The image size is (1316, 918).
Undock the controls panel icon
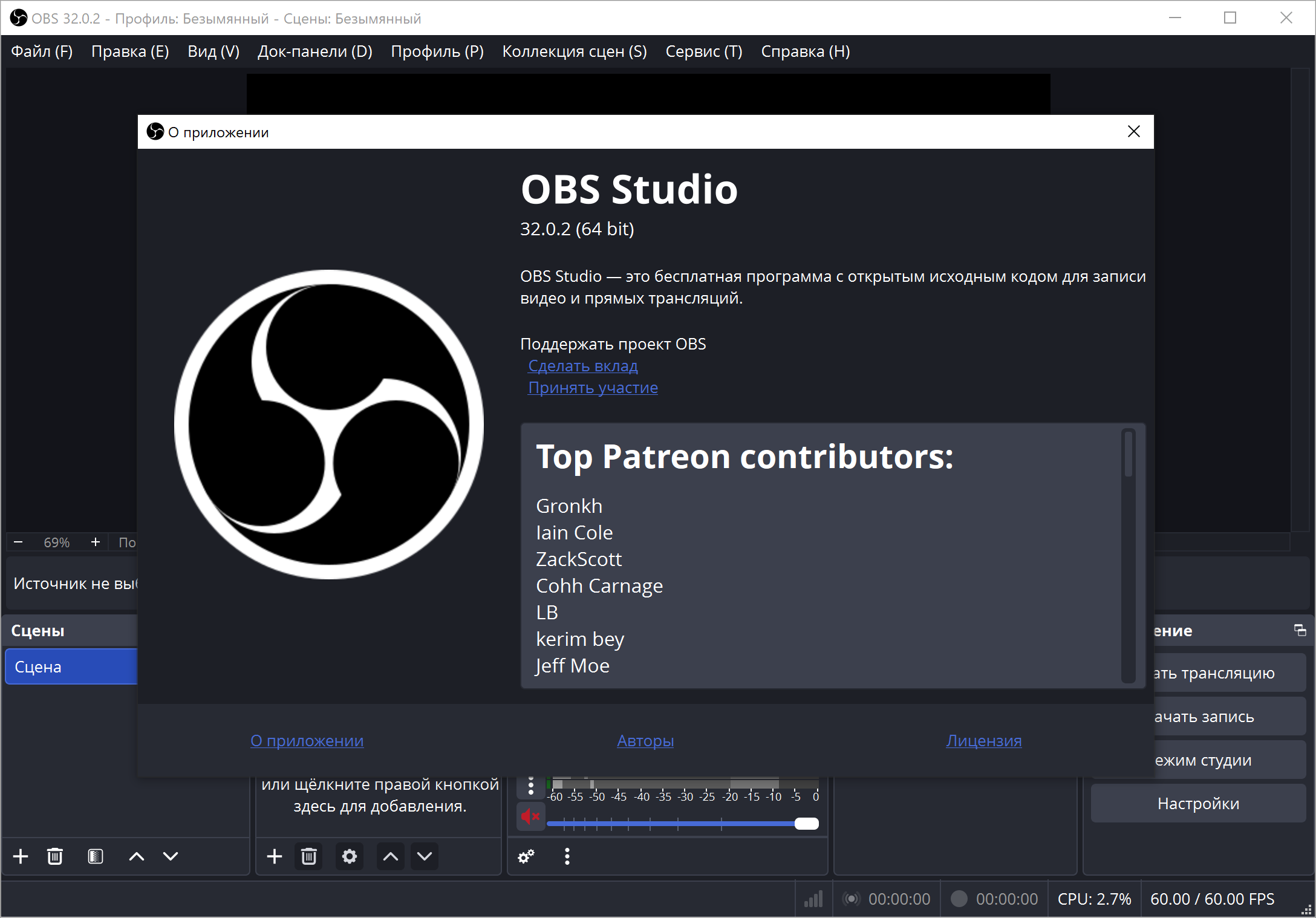click(1300, 631)
